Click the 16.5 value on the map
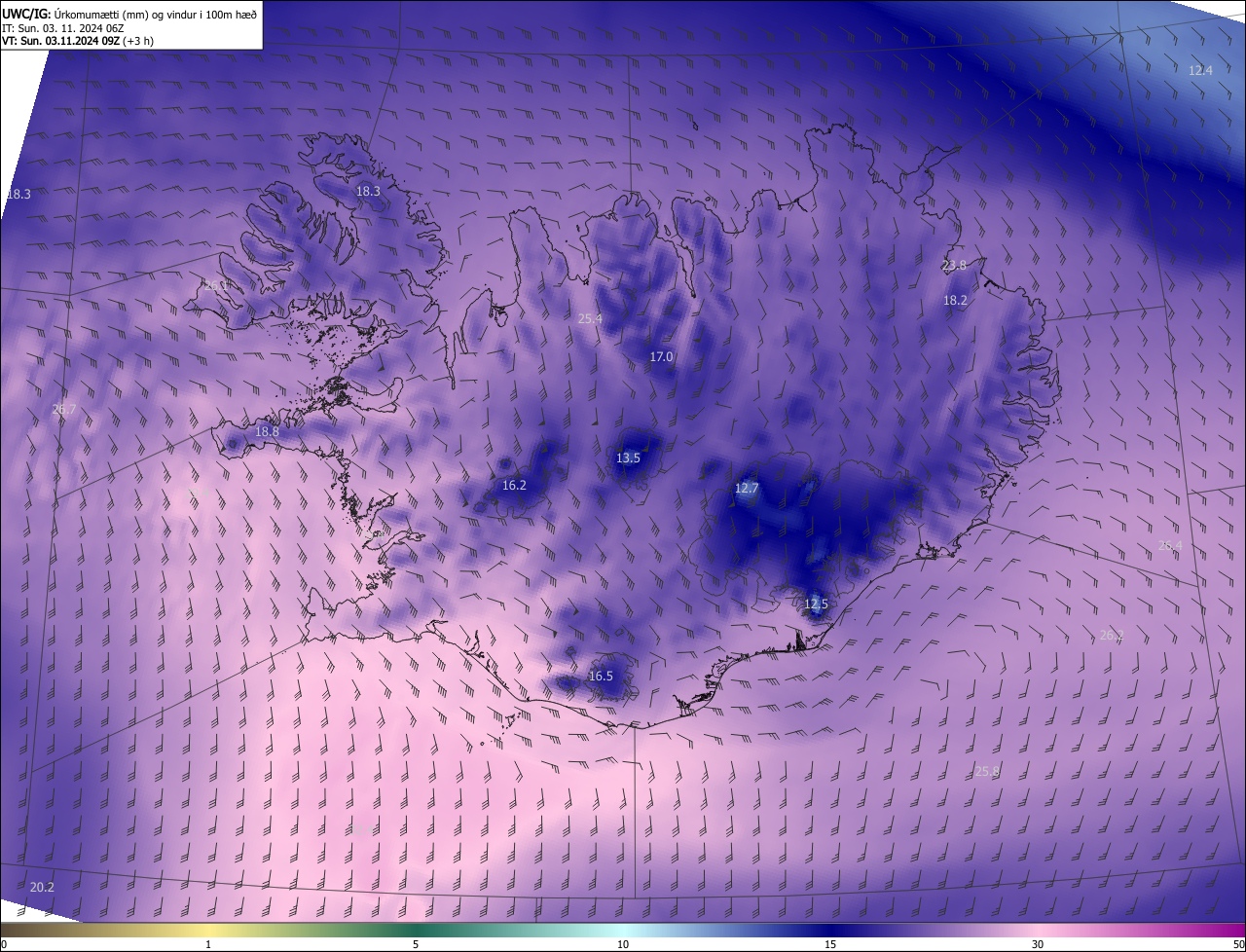1246x952 pixels. coord(601,677)
